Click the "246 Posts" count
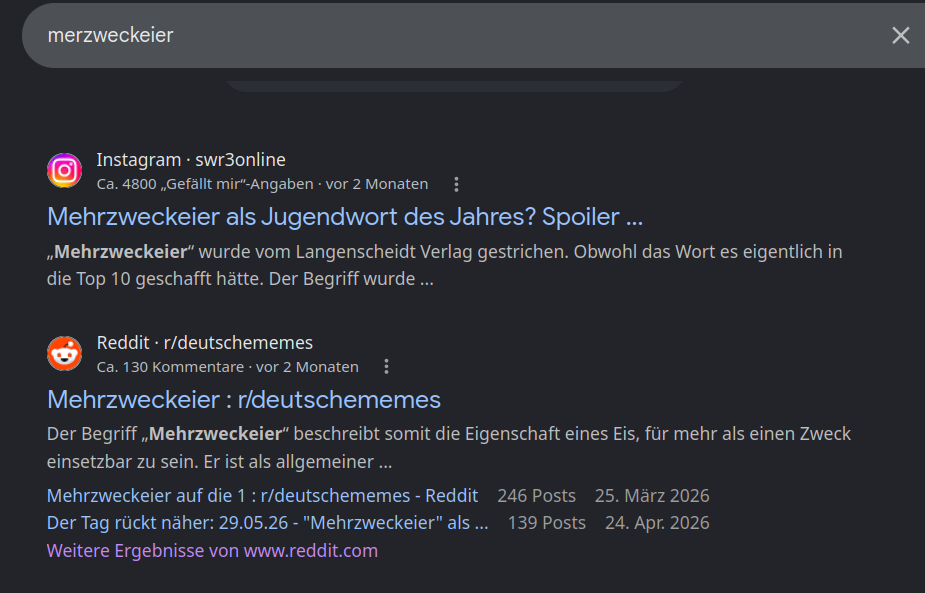Screen dimensions: 925x593 coord(536,496)
